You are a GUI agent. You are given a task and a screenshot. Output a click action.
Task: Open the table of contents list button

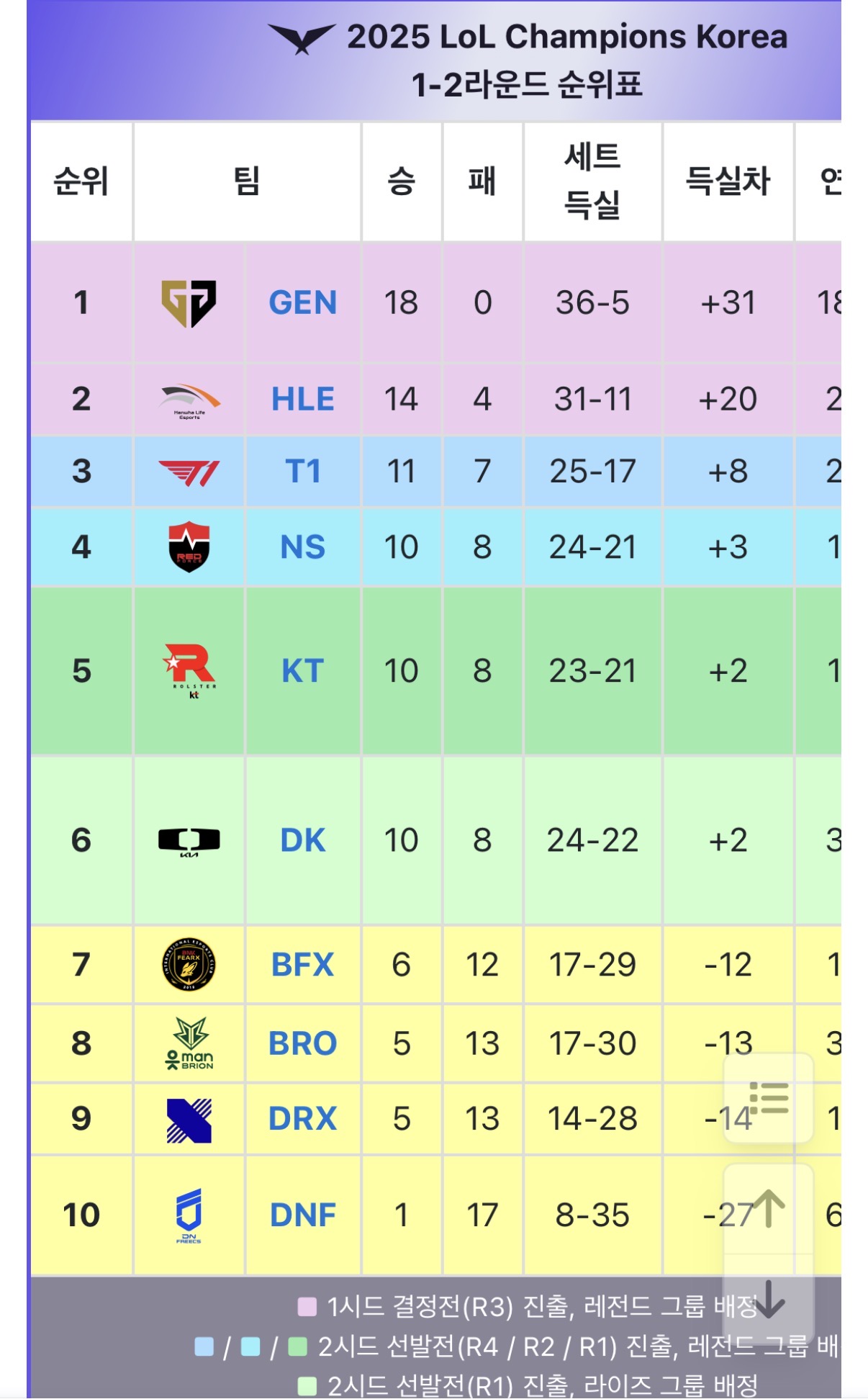tap(768, 1099)
